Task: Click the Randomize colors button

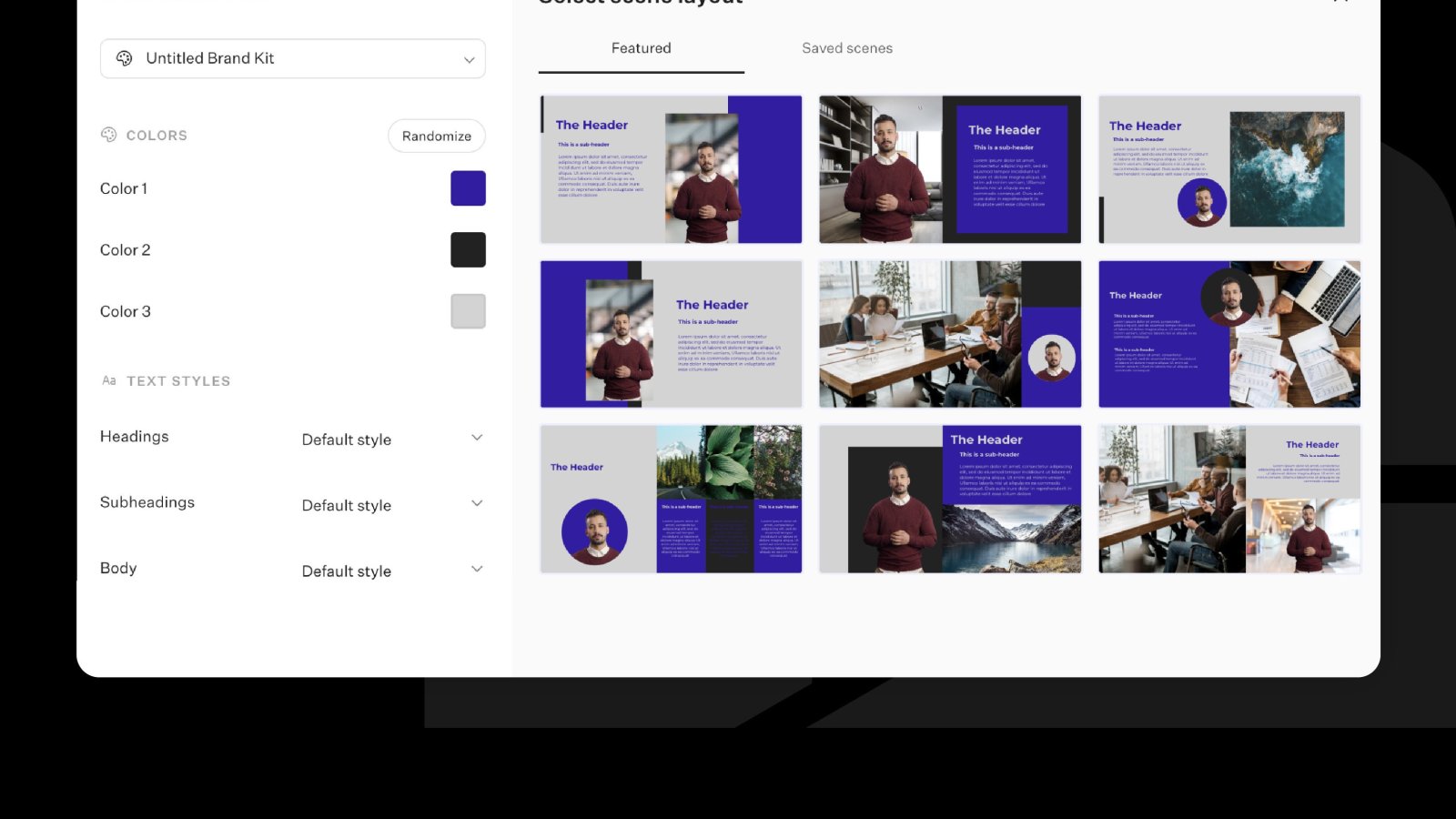Action: click(x=436, y=136)
